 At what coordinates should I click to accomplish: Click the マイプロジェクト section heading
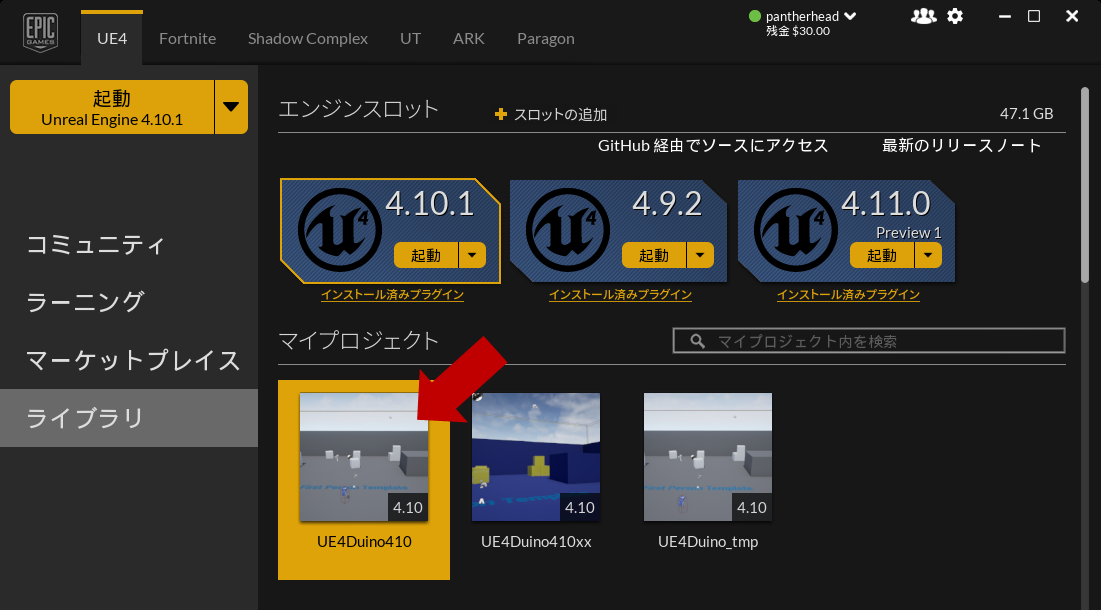(359, 340)
